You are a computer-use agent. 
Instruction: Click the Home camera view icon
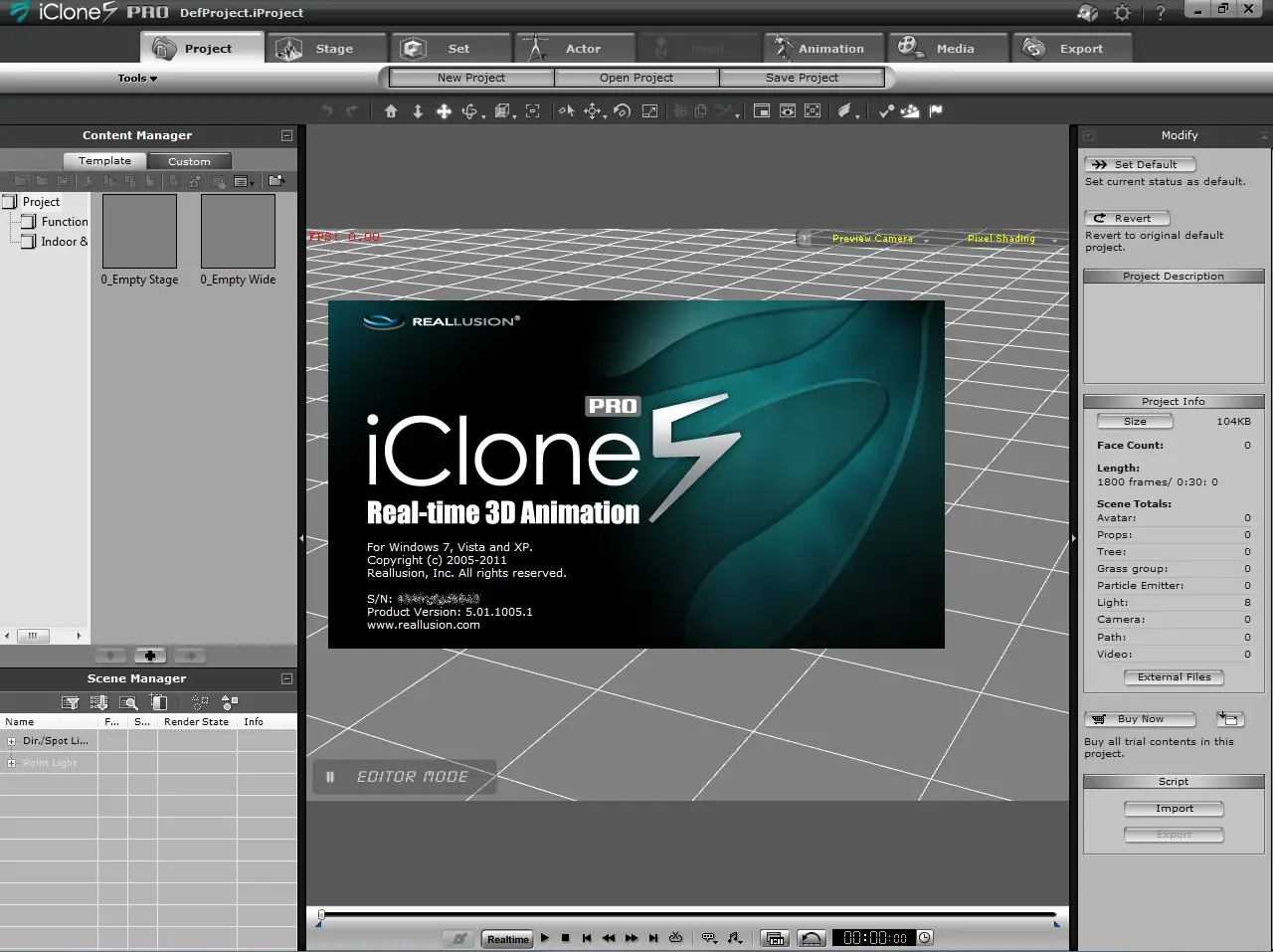point(391,111)
